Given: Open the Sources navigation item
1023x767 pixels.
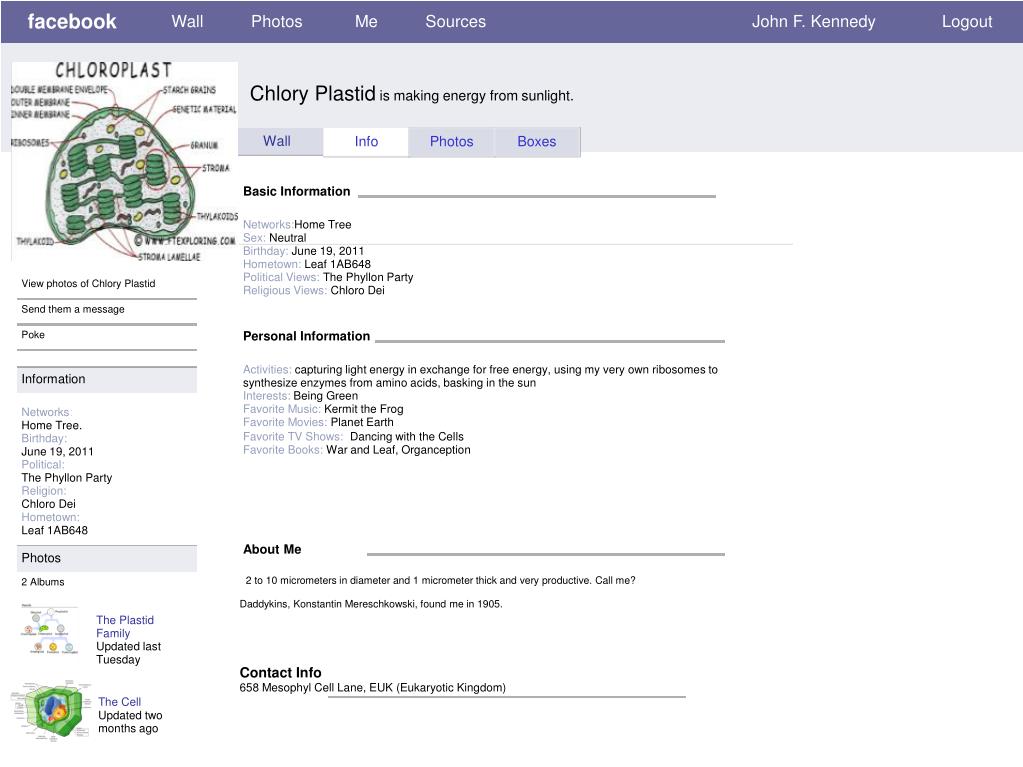Looking at the screenshot, I should tap(455, 22).
